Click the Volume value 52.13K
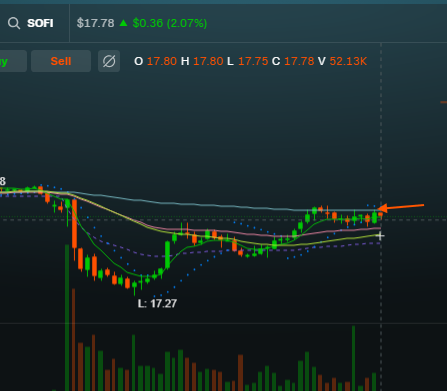Screen dimensions: 447x391 point(348,61)
